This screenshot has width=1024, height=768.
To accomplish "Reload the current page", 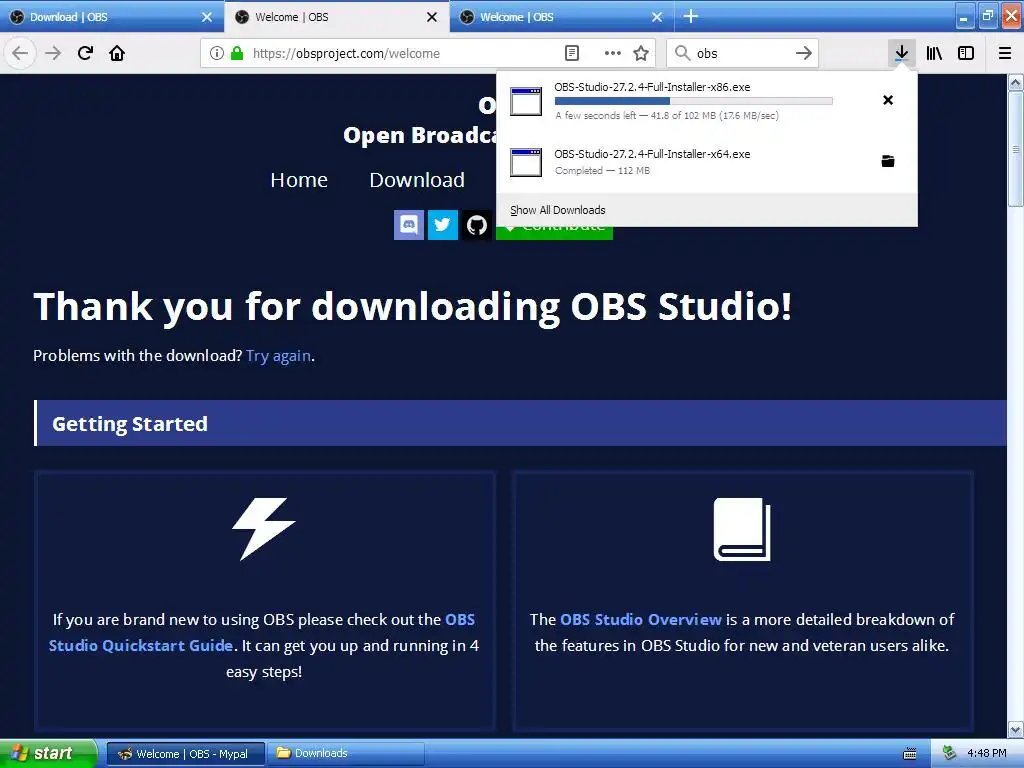I will point(85,53).
